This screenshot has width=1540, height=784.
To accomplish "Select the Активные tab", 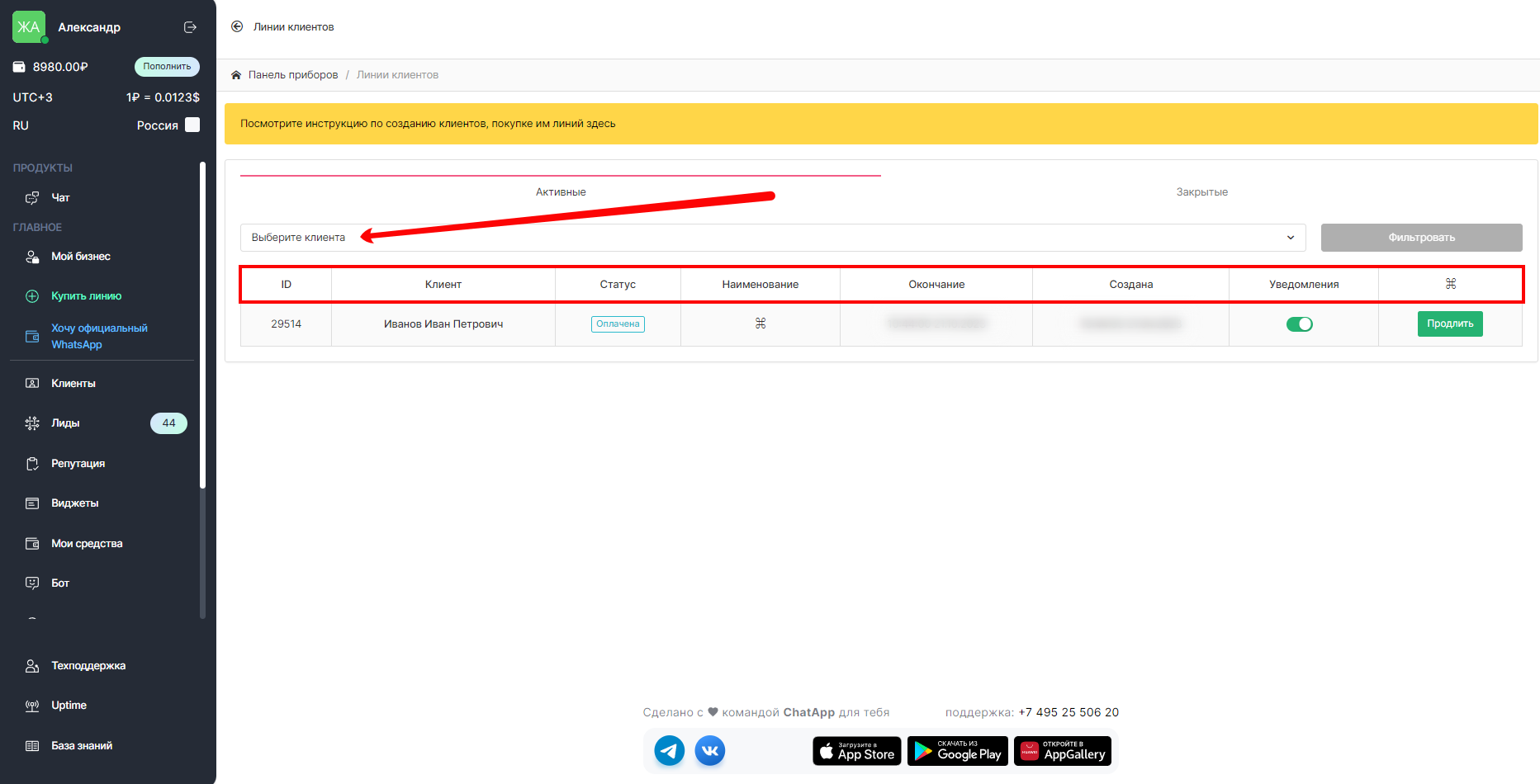I will tap(561, 192).
